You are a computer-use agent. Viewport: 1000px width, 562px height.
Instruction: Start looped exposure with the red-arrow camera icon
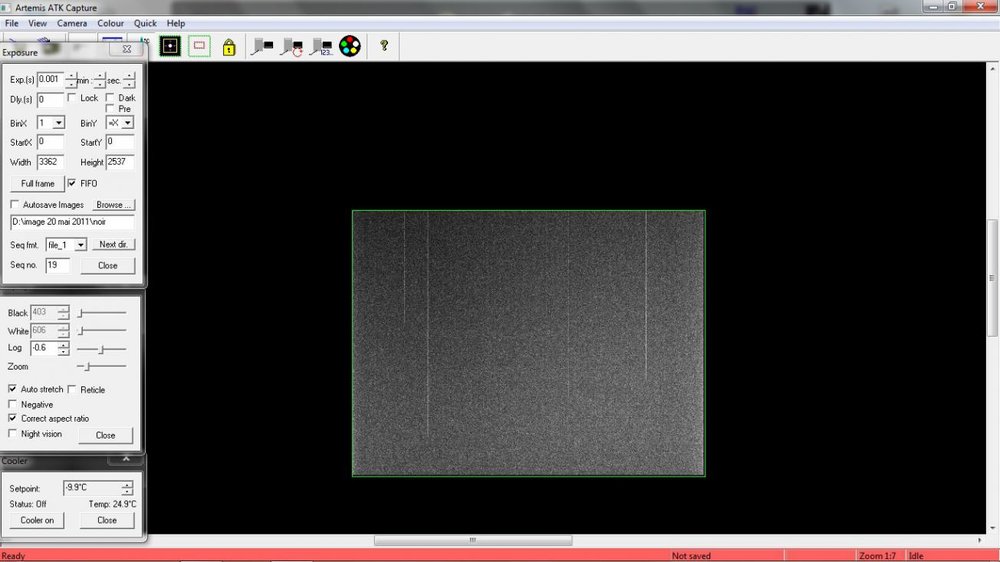pos(292,47)
